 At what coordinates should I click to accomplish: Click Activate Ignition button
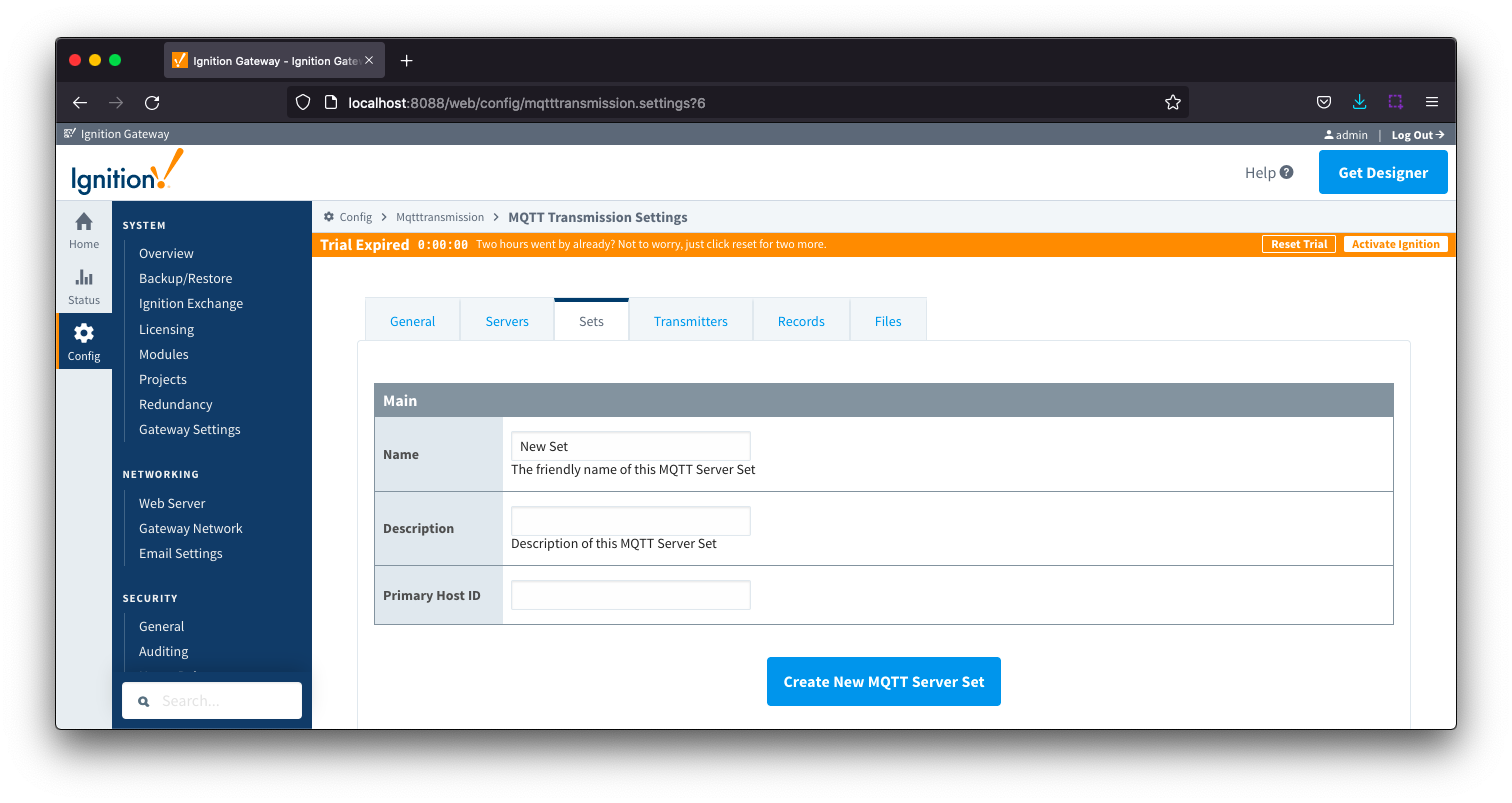(1395, 244)
